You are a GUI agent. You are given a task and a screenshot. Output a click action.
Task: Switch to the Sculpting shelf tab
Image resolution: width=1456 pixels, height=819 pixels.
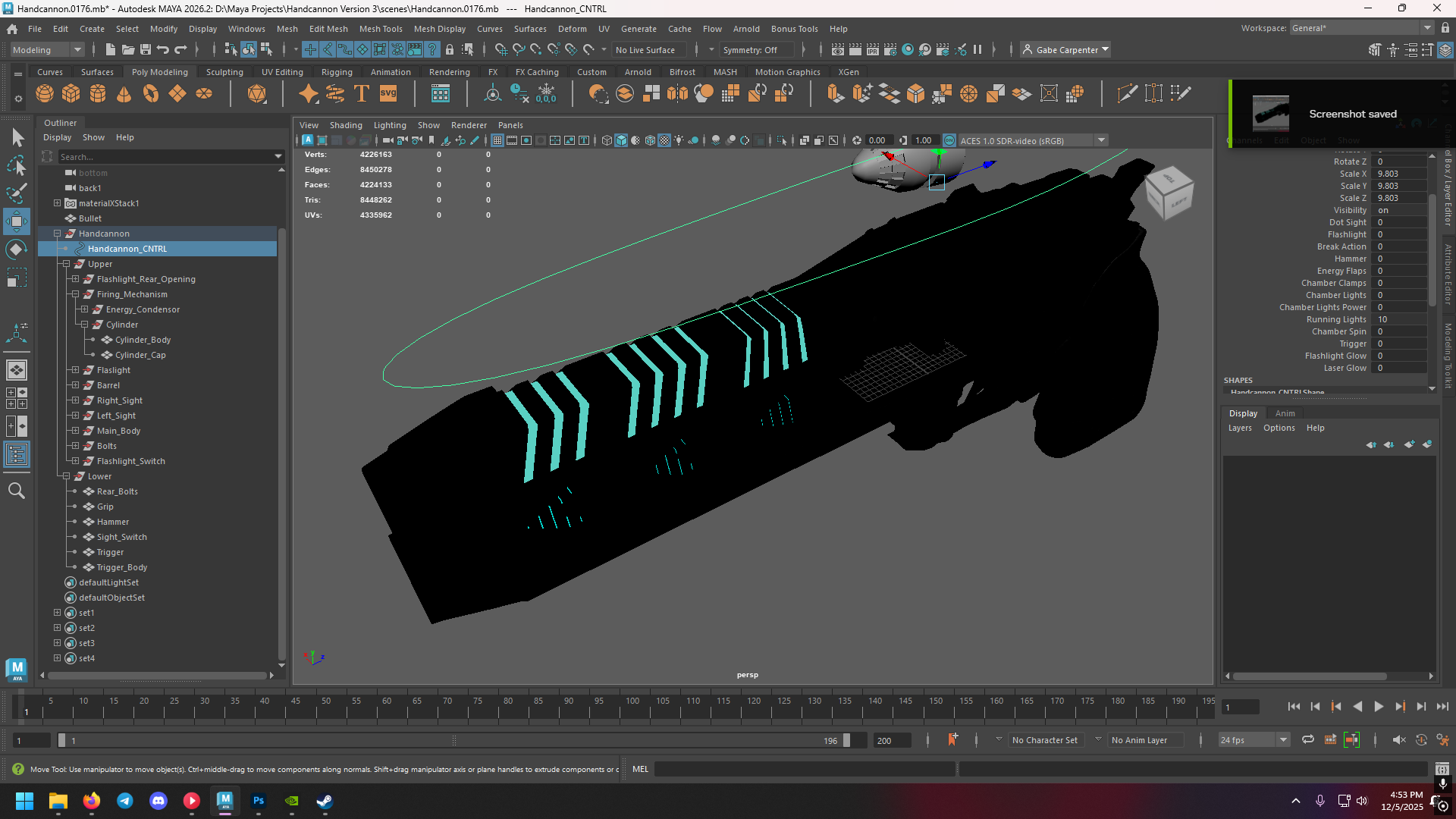coord(224,71)
